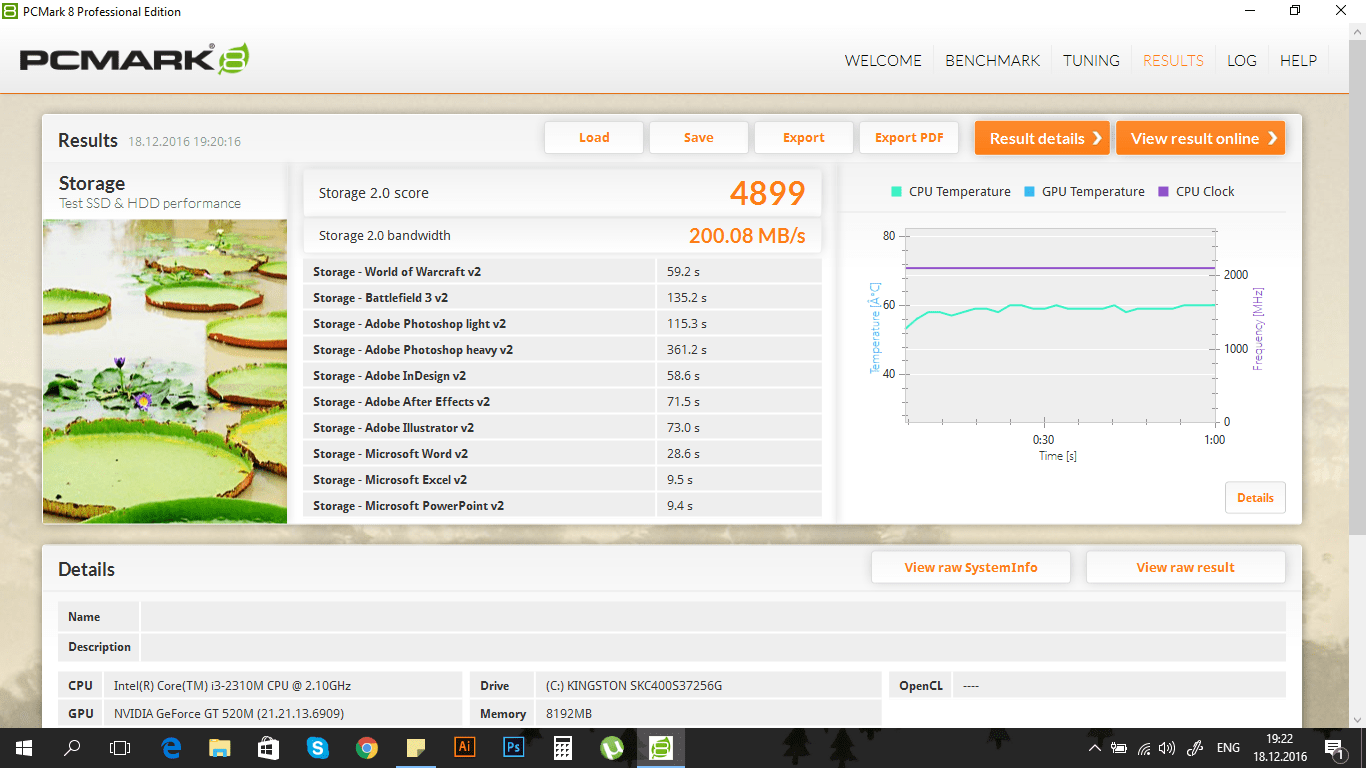The width and height of the screenshot is (1366, 768).
Task: Toggle CPU Clock series in chart legend
Action: (x=1196, y=192)
